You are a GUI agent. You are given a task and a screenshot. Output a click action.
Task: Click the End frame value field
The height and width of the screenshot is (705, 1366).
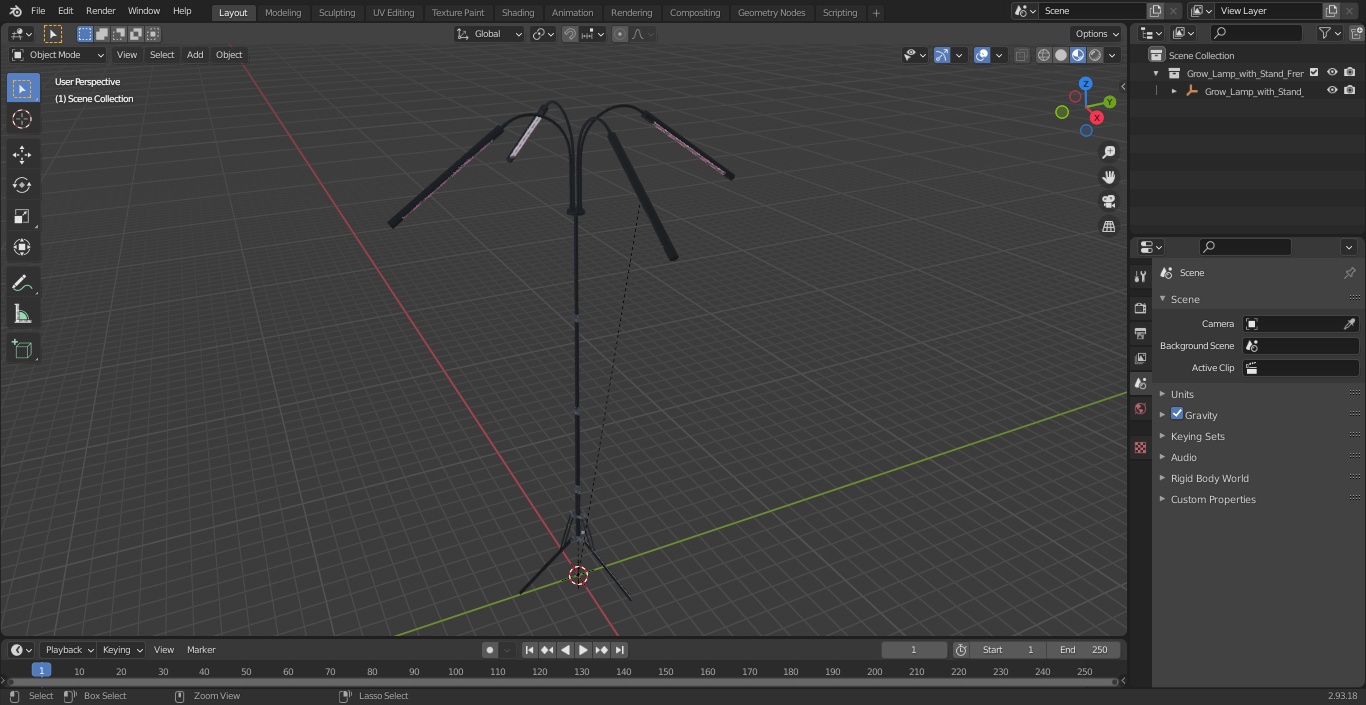click(x=1083, y=650)
